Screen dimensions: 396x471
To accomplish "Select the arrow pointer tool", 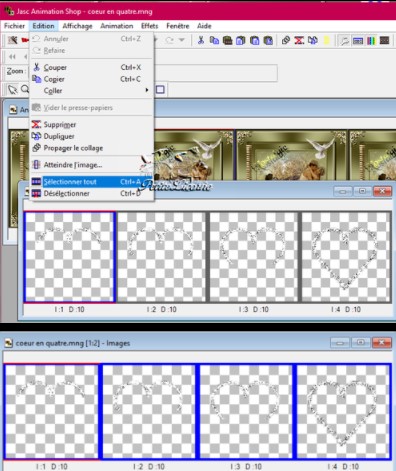I will 13,89.
